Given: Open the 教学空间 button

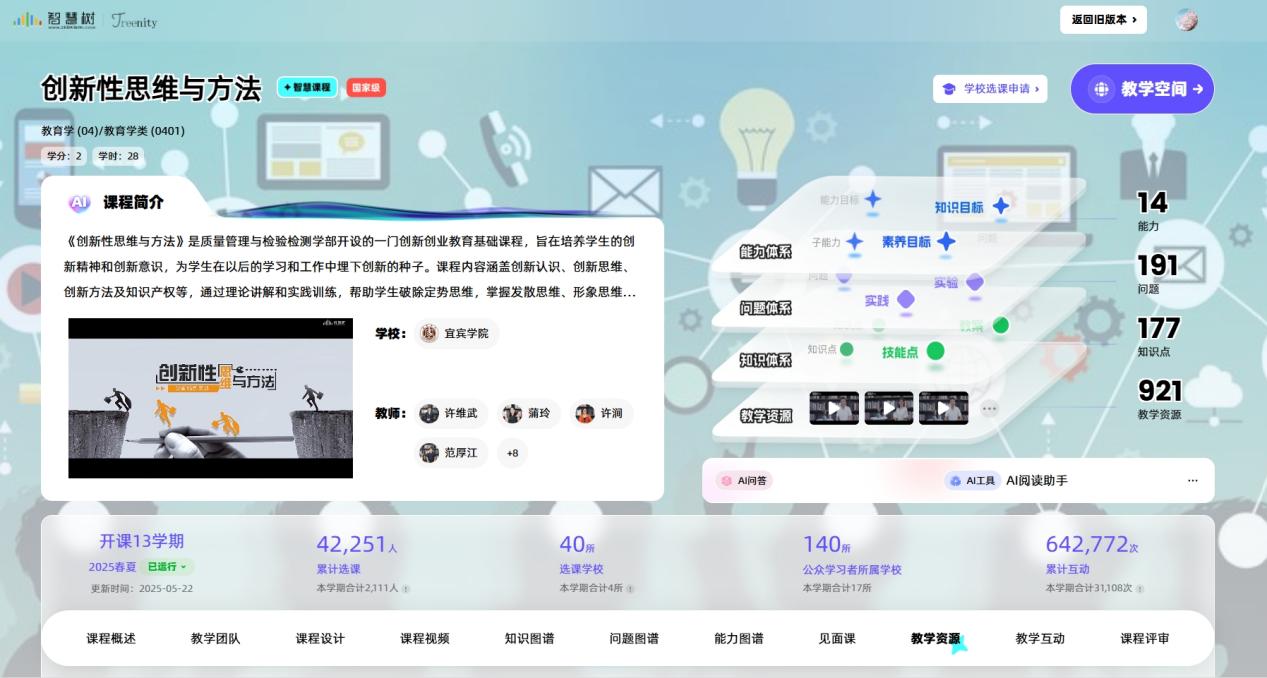Looking at the screenshot, I should point(1142,89).
